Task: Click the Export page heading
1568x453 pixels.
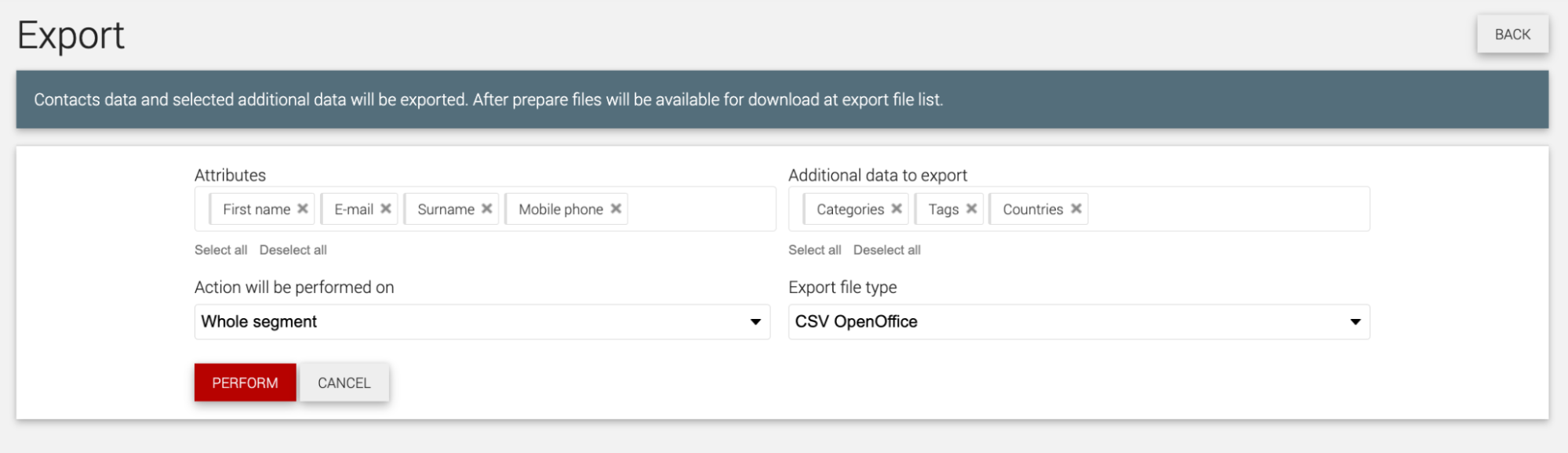Action: pos(71,36)
